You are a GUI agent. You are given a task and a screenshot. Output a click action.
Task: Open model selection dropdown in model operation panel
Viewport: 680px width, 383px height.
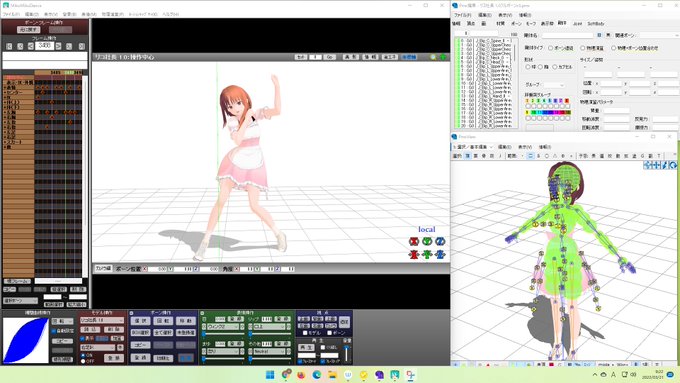coord(102,321)
